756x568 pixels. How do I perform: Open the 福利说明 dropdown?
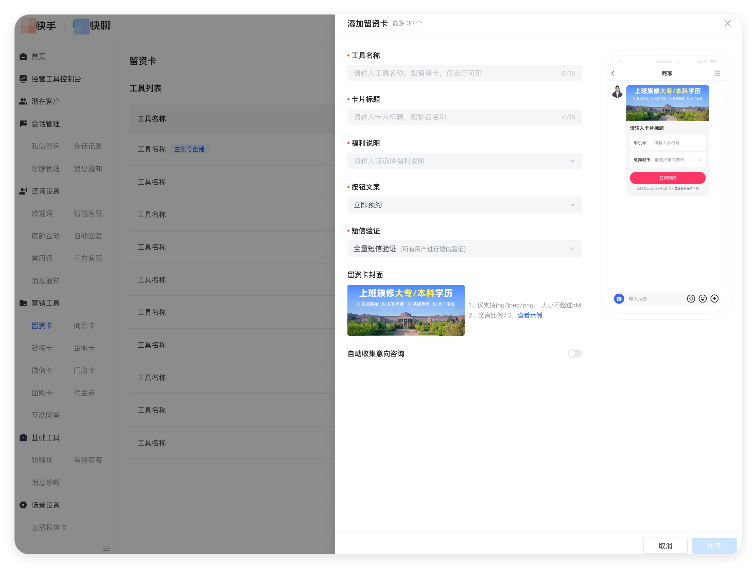(464, 161)
